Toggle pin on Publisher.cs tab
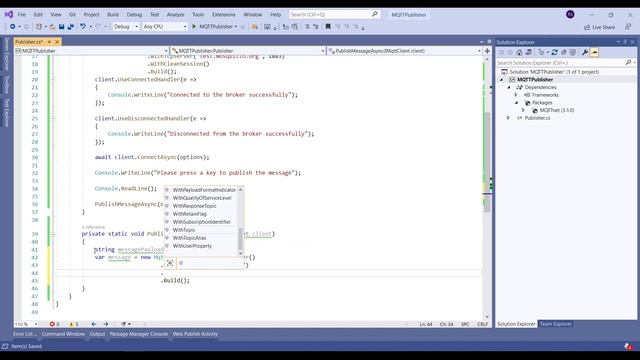640x360 pixels. 49,42
